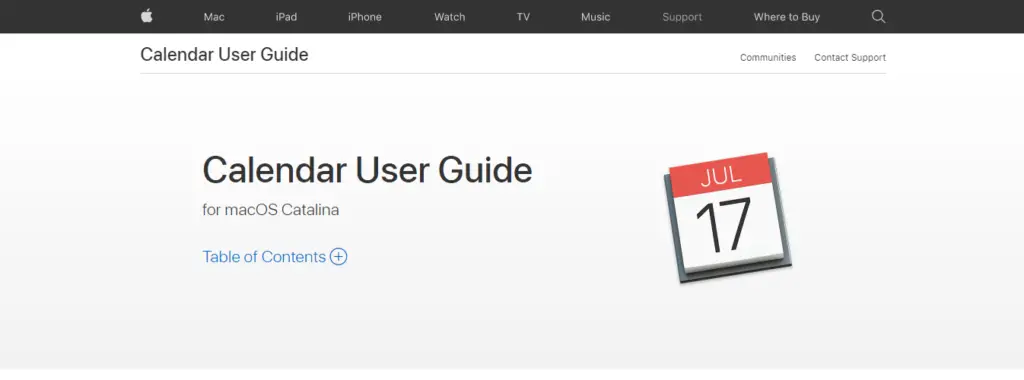Click the number 17 on calendar icon
The width and height of the screenshot is (1024, 380).
point(723,227)
